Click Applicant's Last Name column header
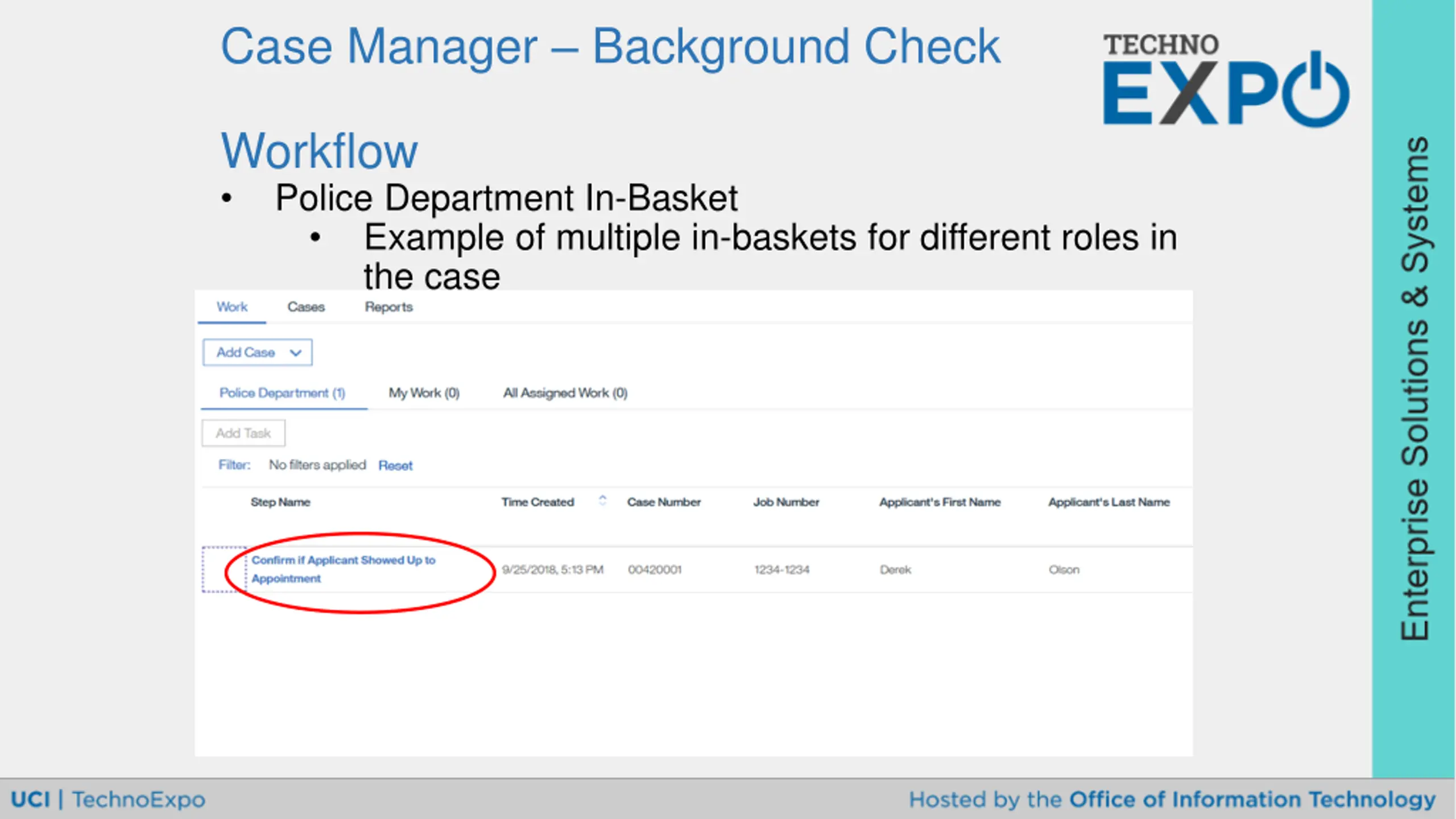Screen dimensions: 1456x819 [x=1109, y=502]
